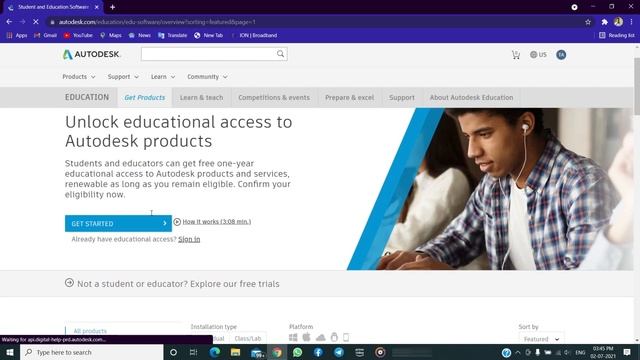Open Task View on taskbar

(x=193, y=352)
